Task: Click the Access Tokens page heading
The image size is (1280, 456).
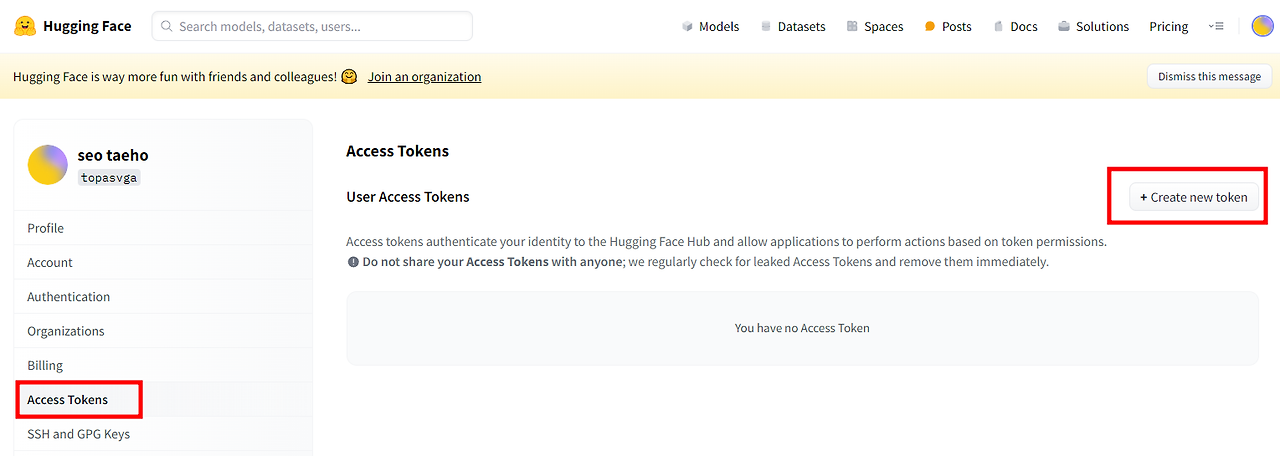Action: click(397, 151)
